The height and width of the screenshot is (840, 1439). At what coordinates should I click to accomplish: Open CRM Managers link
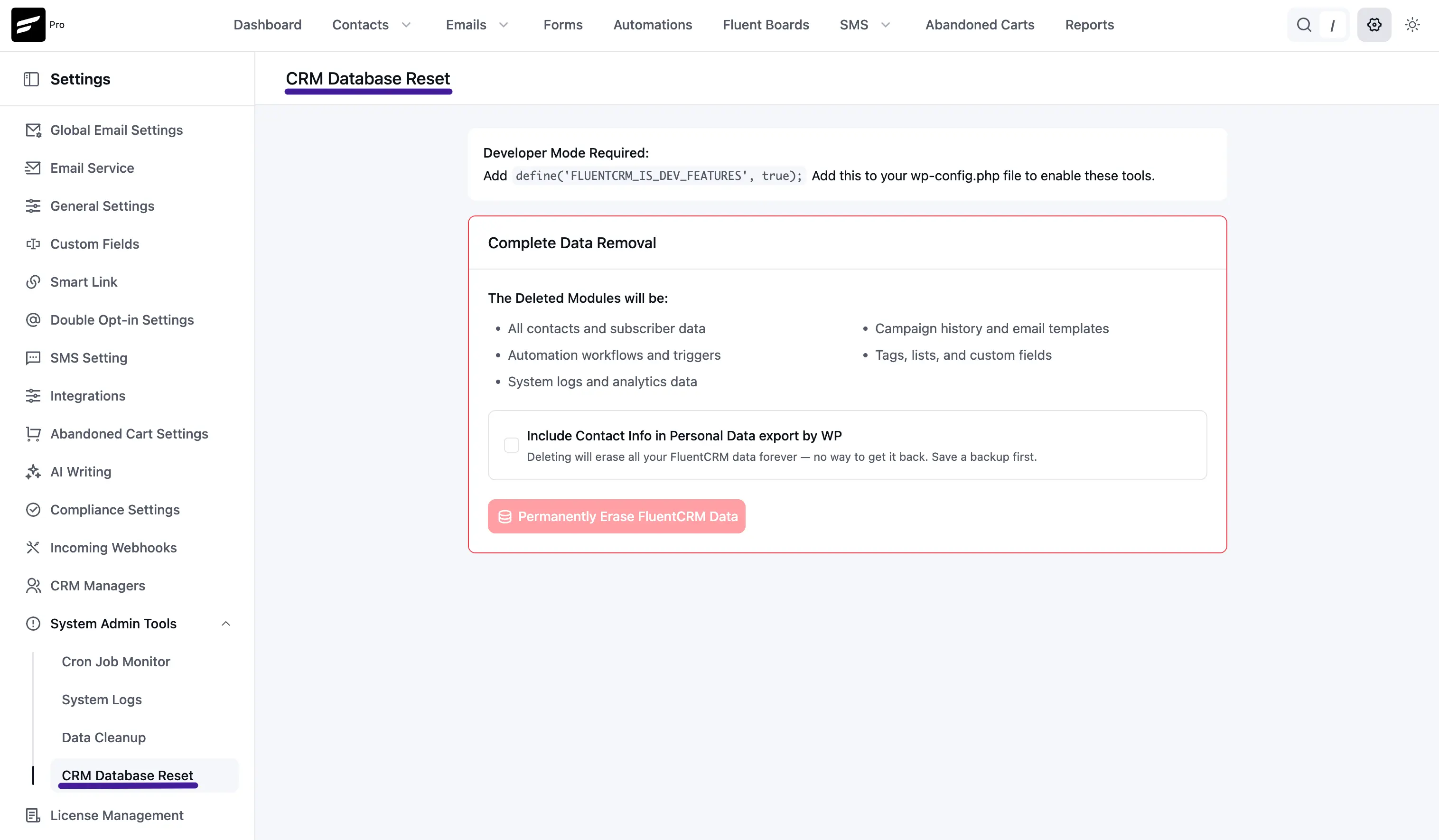98,586
